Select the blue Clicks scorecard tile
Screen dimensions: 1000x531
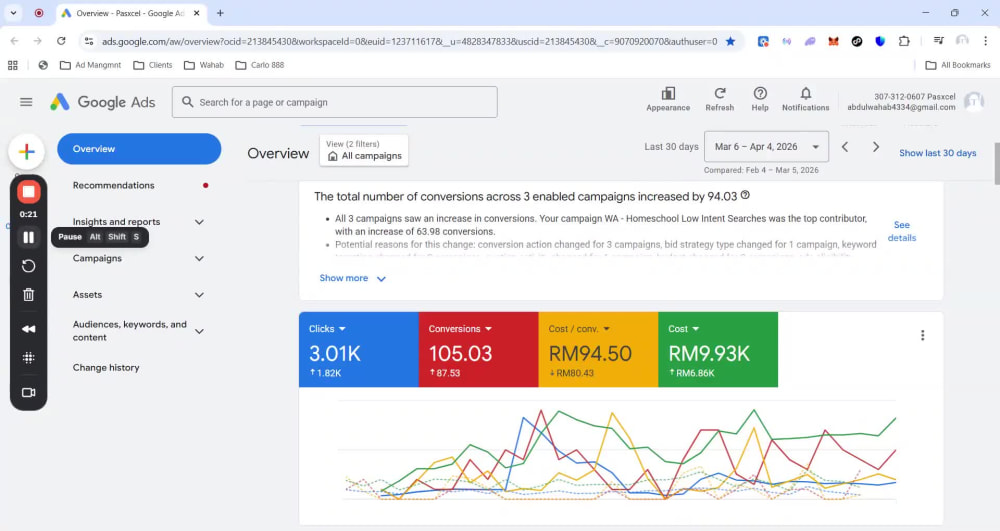pos(358,349)
